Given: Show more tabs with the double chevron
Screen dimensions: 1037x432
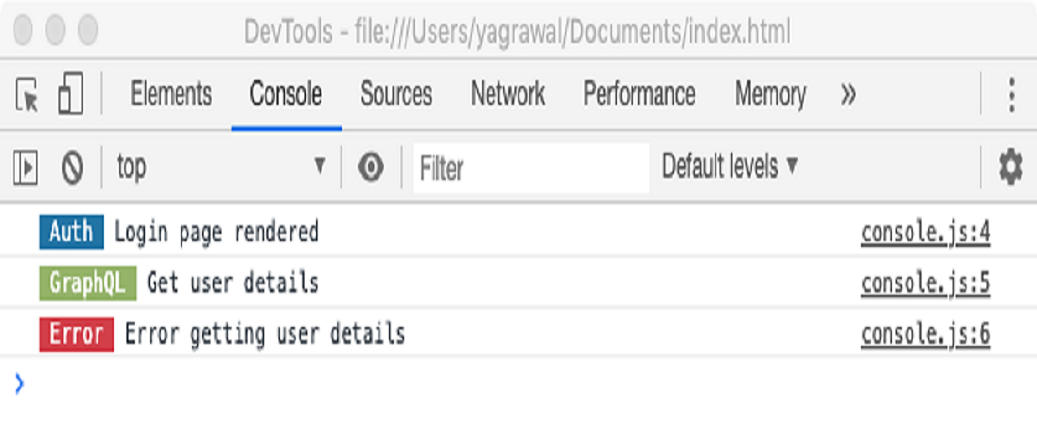Looking at the screenshot, I should click(848, 95).
